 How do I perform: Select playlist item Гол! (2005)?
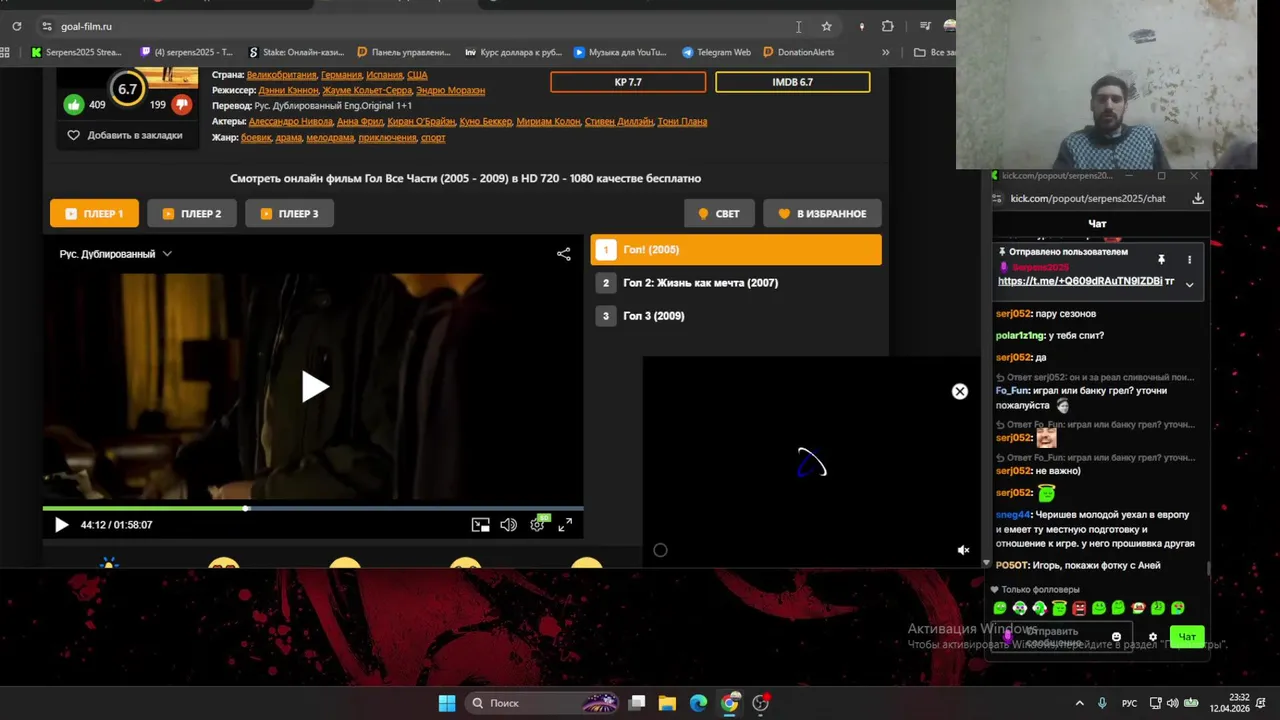[x=736, y=250]
